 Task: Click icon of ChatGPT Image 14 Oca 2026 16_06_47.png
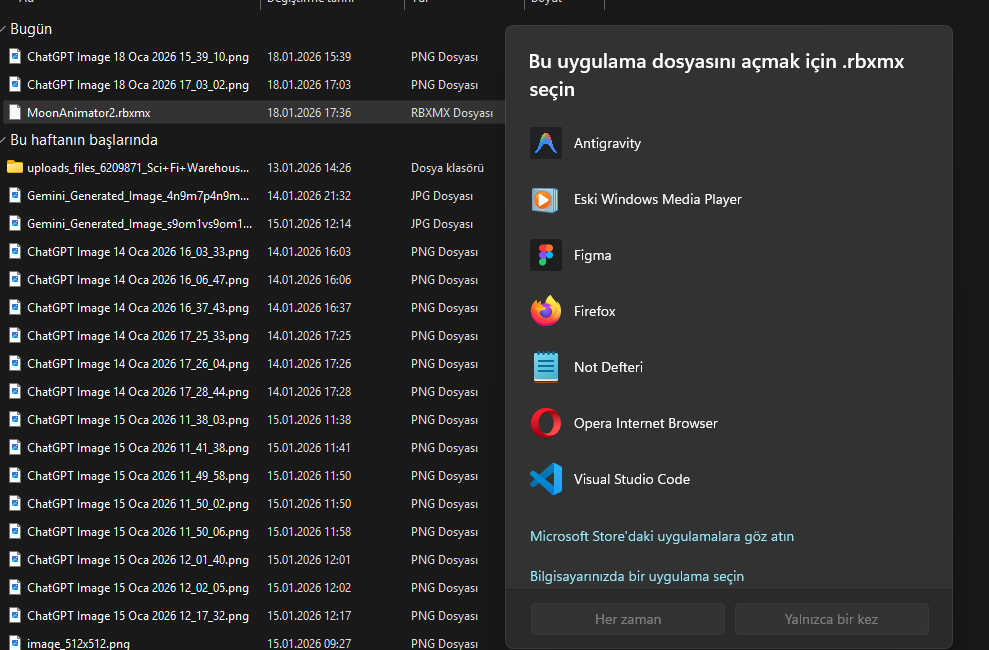[x=15, y=279]
